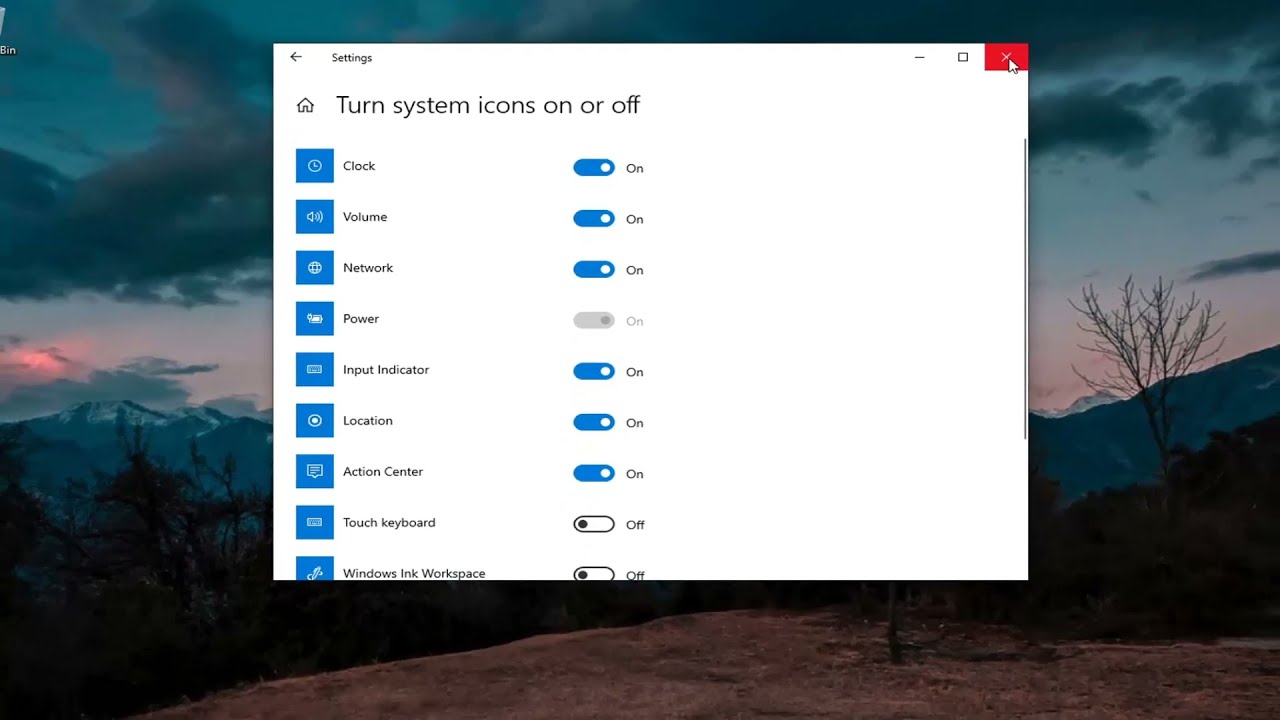Click the "Volume" label text
The image size is (1280, 720).
365,217
